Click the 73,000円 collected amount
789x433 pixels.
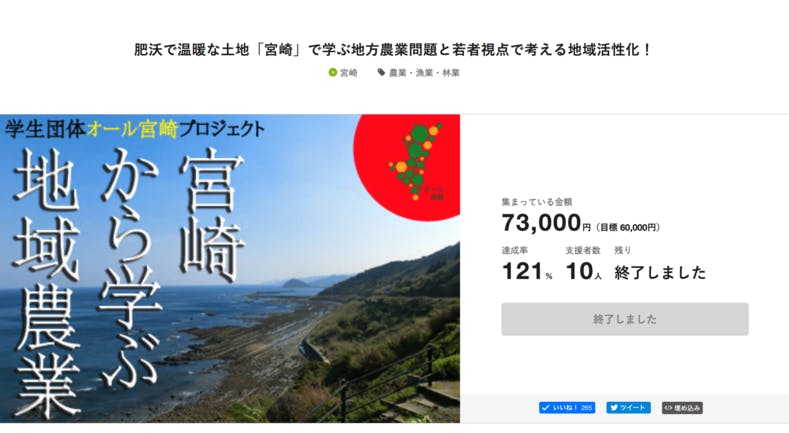pos(546,223)
